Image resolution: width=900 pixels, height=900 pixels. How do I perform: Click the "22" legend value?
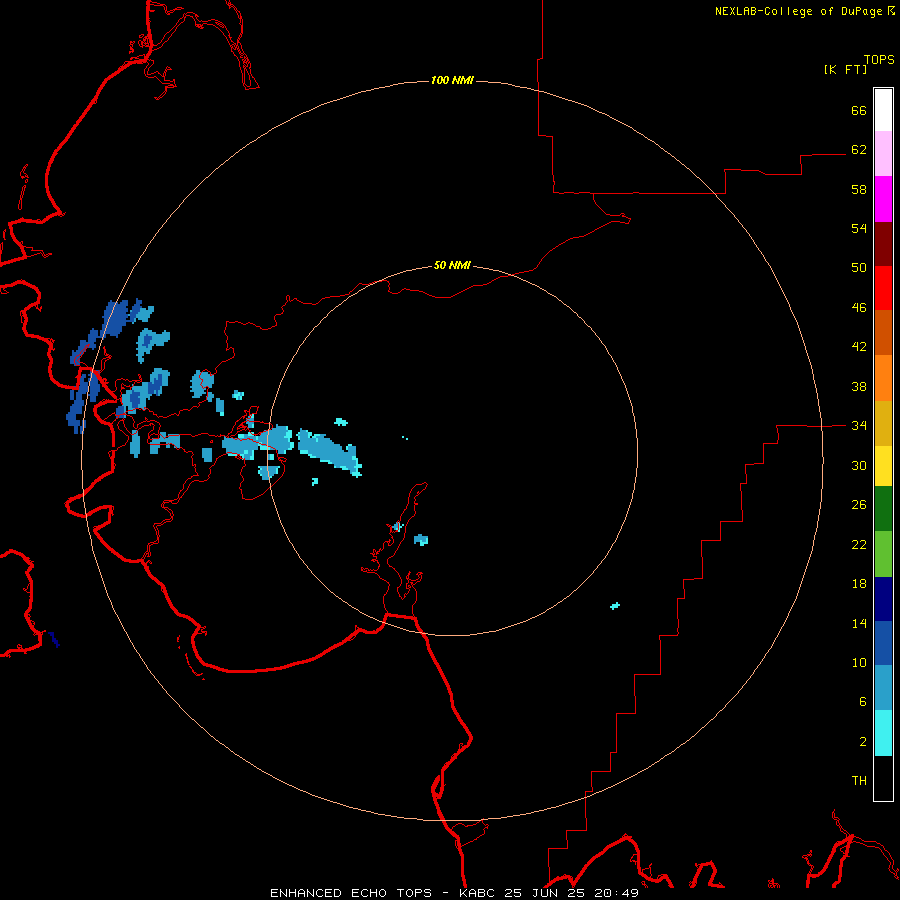[859, 544]
